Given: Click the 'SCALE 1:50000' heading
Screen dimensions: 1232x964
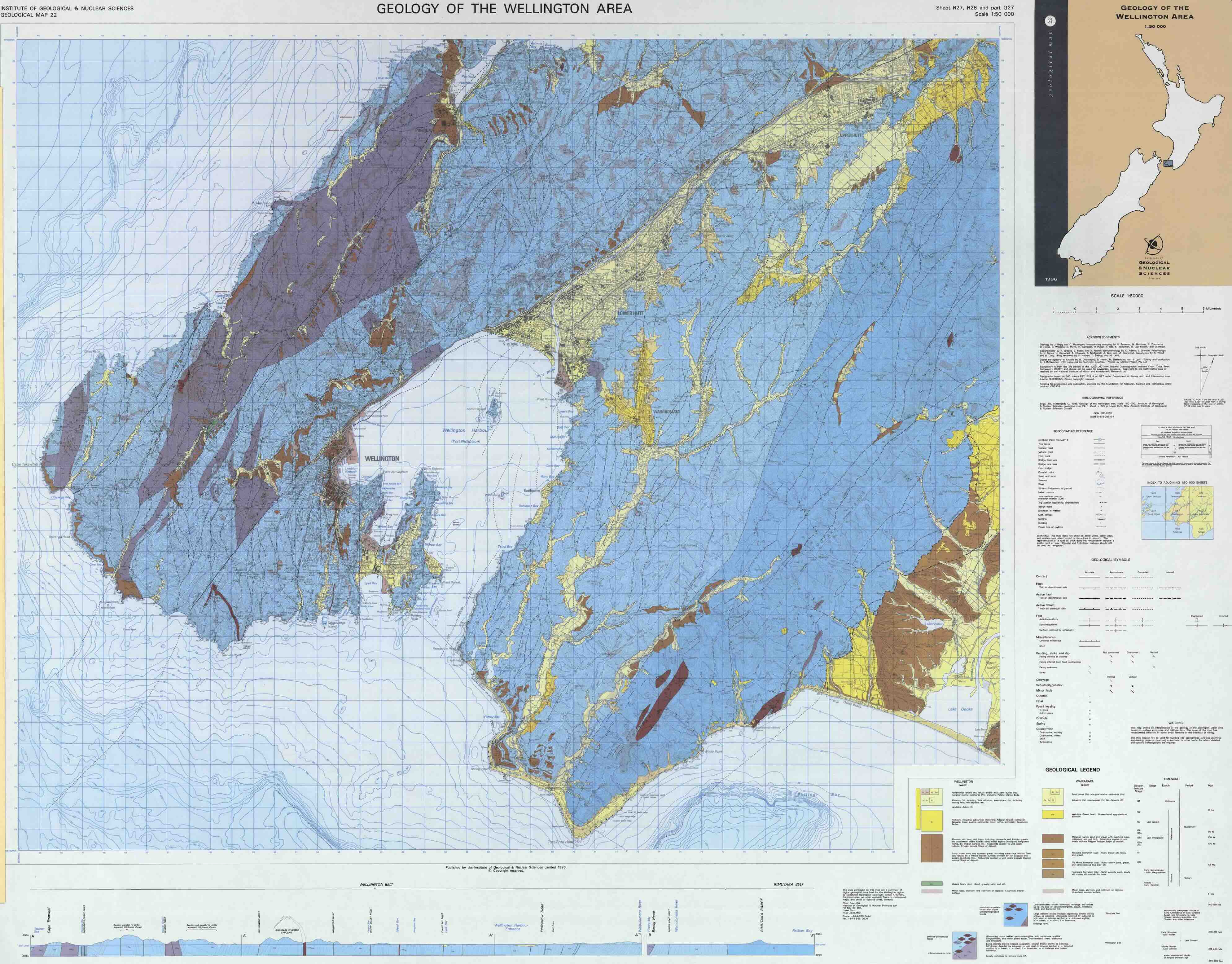Looking at the screenshot, I should pos(1126,296).
